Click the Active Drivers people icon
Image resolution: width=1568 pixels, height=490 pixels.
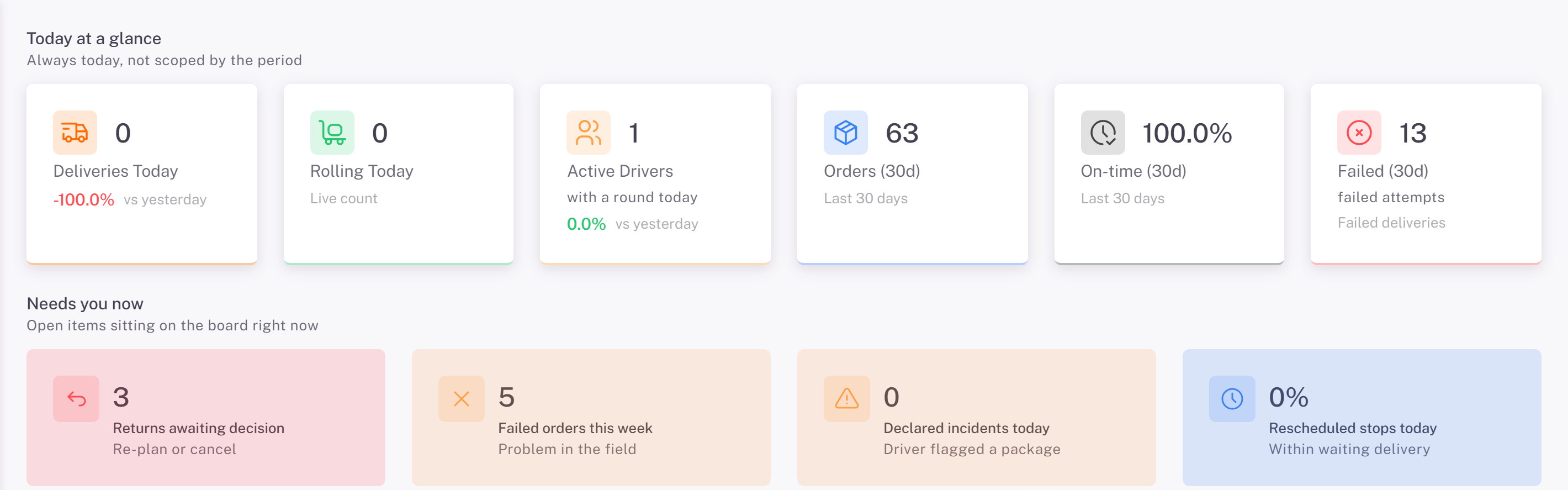(589, 132)
